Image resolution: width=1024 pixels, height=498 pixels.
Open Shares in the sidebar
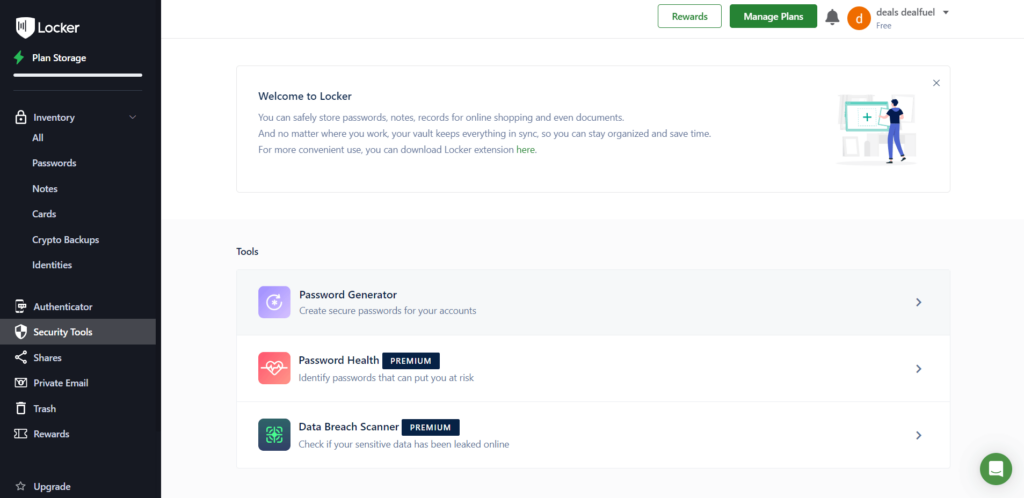47,358
